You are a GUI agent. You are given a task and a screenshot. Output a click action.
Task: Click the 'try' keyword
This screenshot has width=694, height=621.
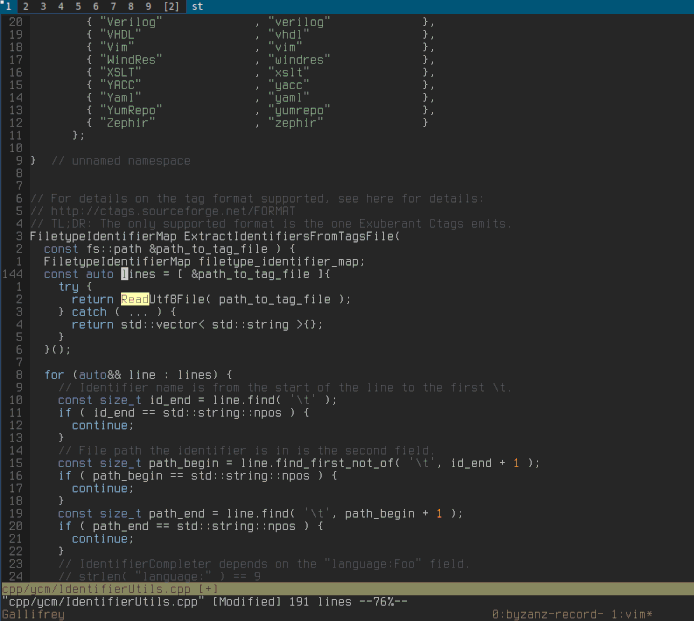coord(69,287)
